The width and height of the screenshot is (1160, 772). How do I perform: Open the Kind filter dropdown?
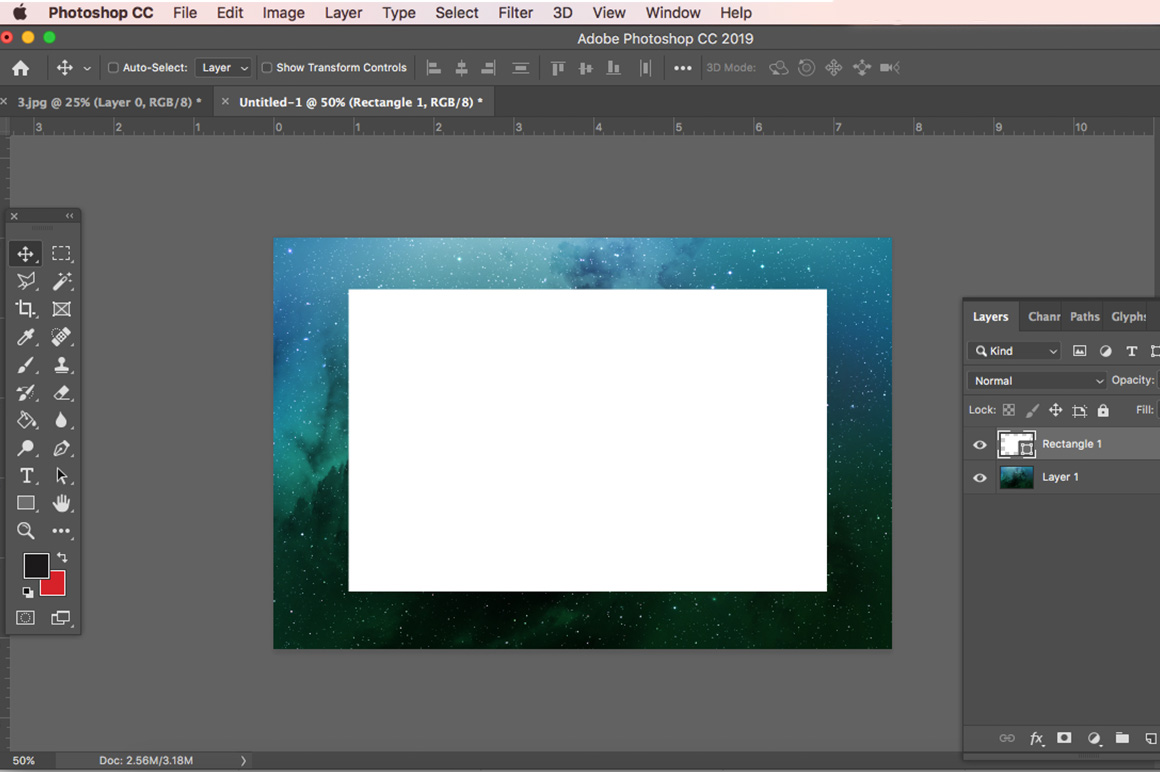(x=1014, y=351)
